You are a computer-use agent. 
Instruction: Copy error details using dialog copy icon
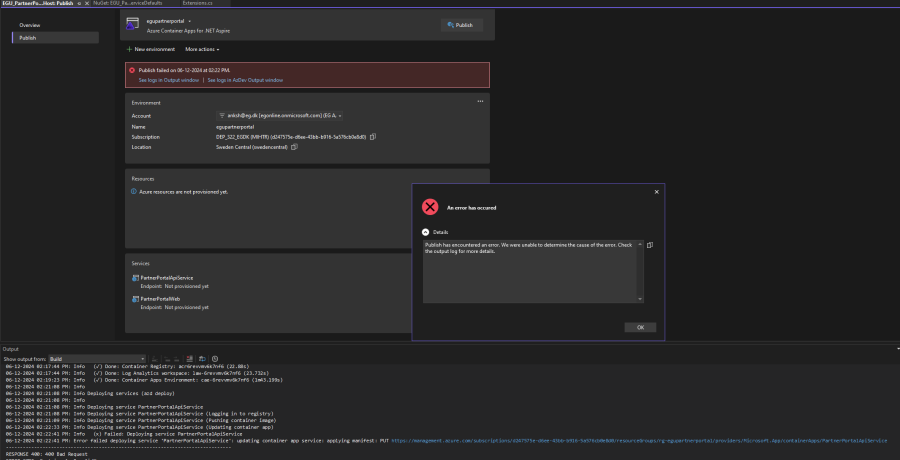650,245
